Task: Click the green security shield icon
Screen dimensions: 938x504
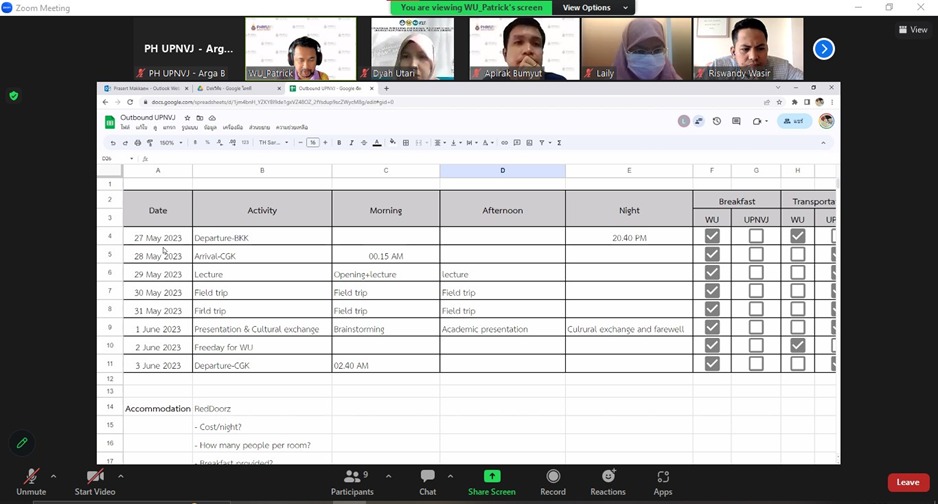Action: click(x=14, y=96)
